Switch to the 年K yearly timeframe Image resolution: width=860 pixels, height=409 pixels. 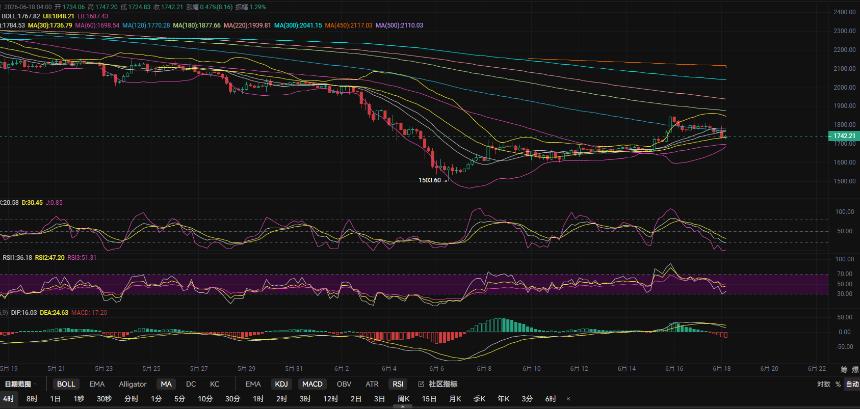pyautogui.click(x=503, y=399)
